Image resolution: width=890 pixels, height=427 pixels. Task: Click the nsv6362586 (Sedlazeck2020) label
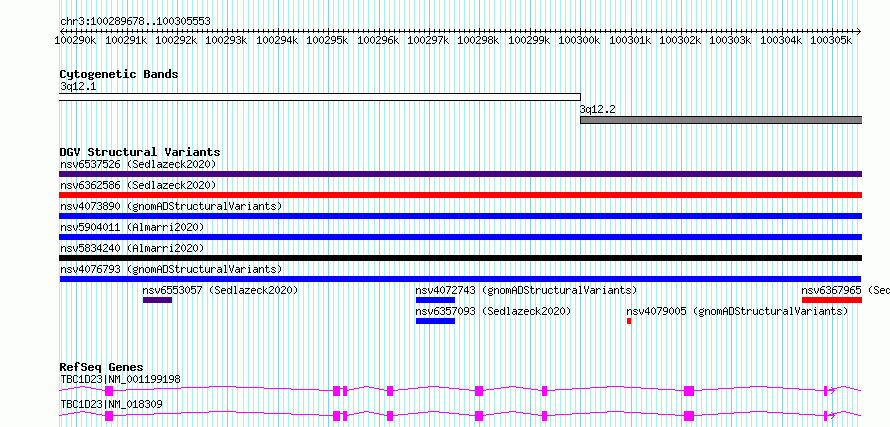(x=138, y=185)
